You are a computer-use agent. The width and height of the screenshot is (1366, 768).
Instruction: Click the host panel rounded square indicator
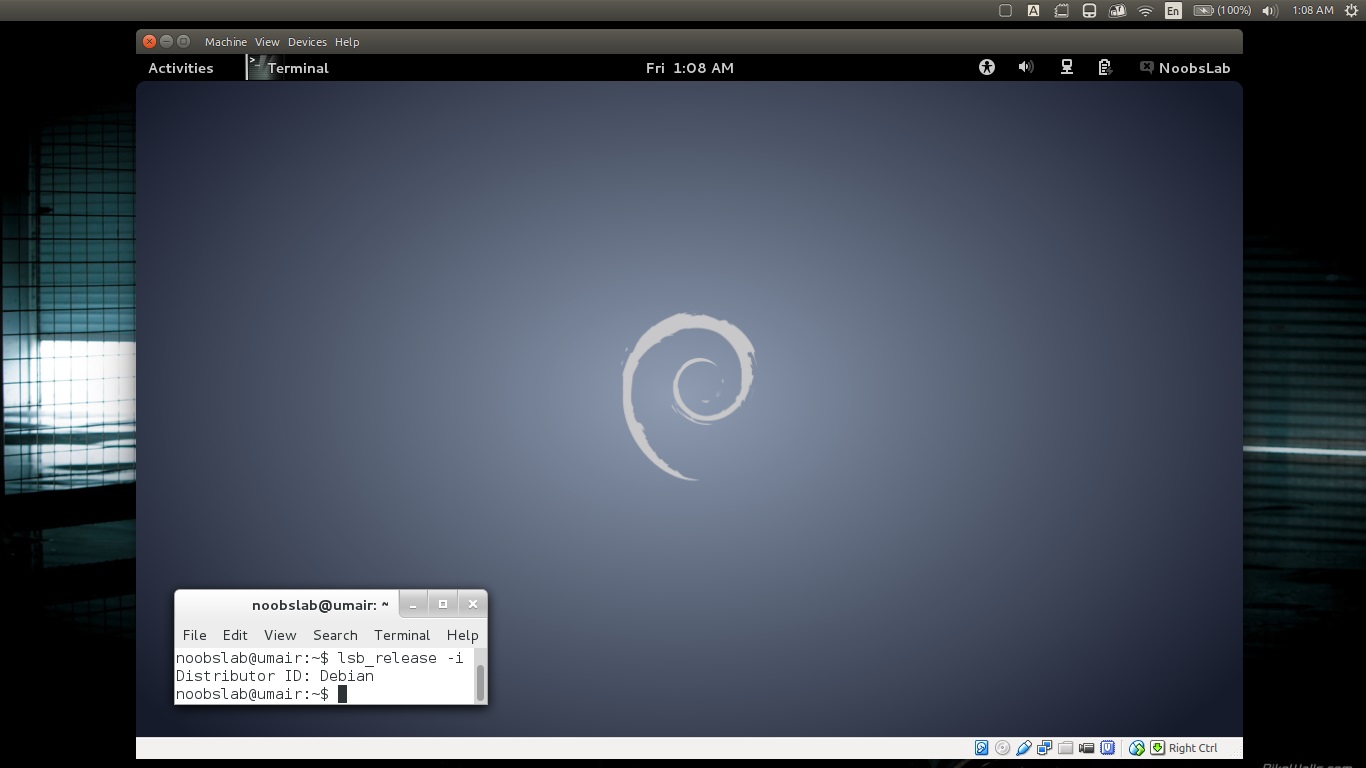pyautogui.click(x=1005, y=10)
